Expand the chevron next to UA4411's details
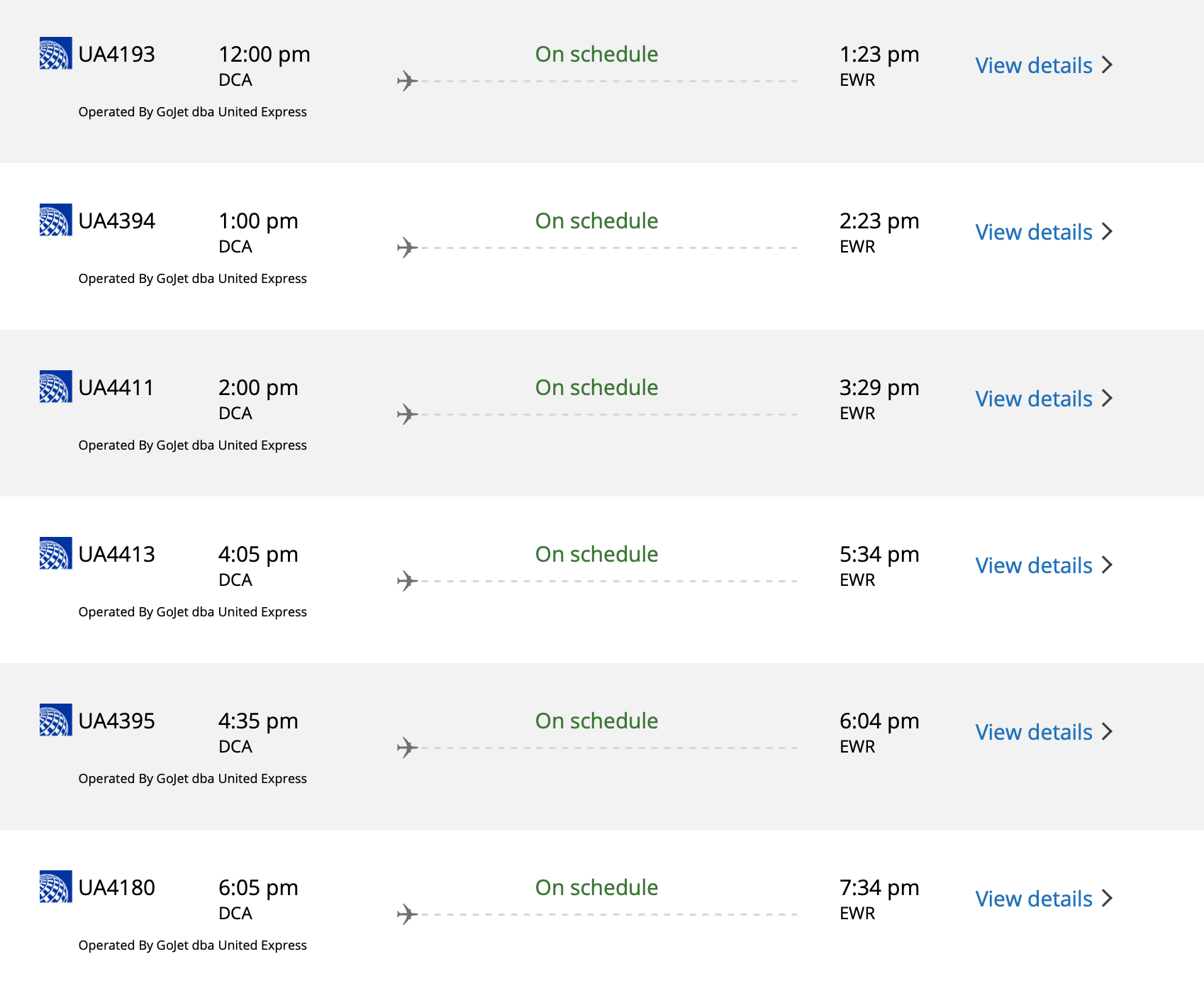This screenshot has width=1204, height=993. tap(1107, 399)
